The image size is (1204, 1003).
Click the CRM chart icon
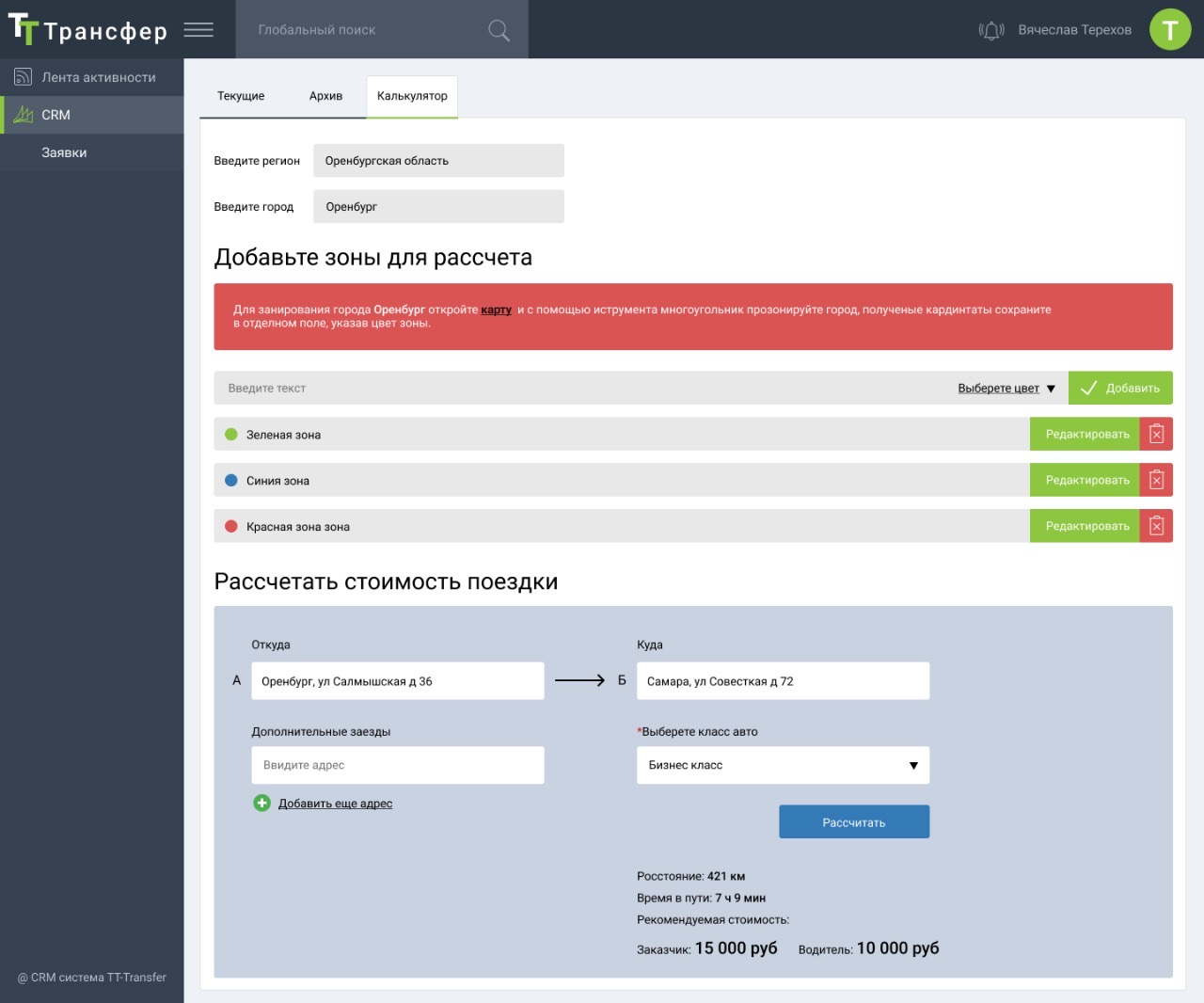[x=24, y=115]
